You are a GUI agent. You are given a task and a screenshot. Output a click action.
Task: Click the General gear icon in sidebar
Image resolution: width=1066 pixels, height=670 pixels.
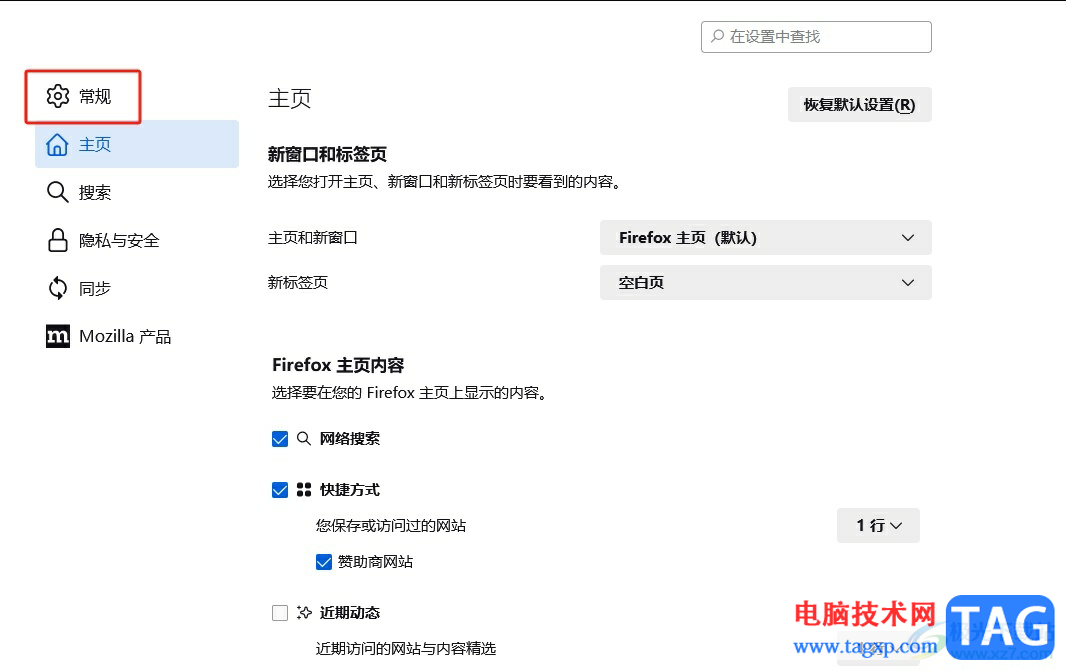58,96
